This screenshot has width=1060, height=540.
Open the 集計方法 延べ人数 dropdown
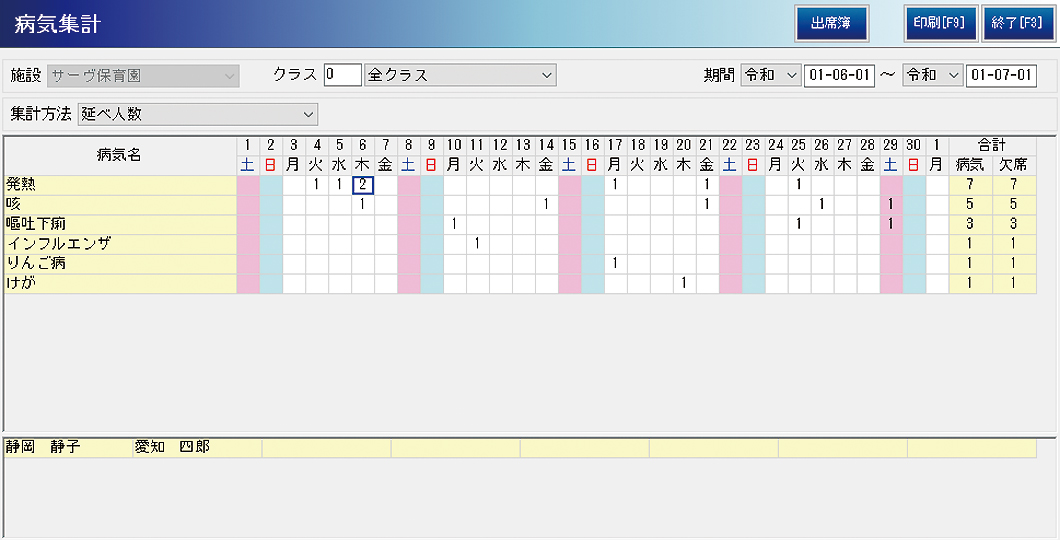pos(196,114)
